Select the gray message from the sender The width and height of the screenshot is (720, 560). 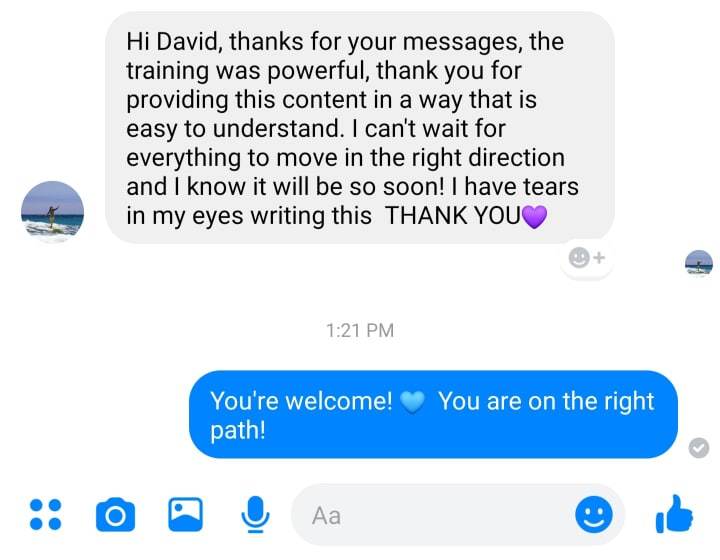point(360,127)
